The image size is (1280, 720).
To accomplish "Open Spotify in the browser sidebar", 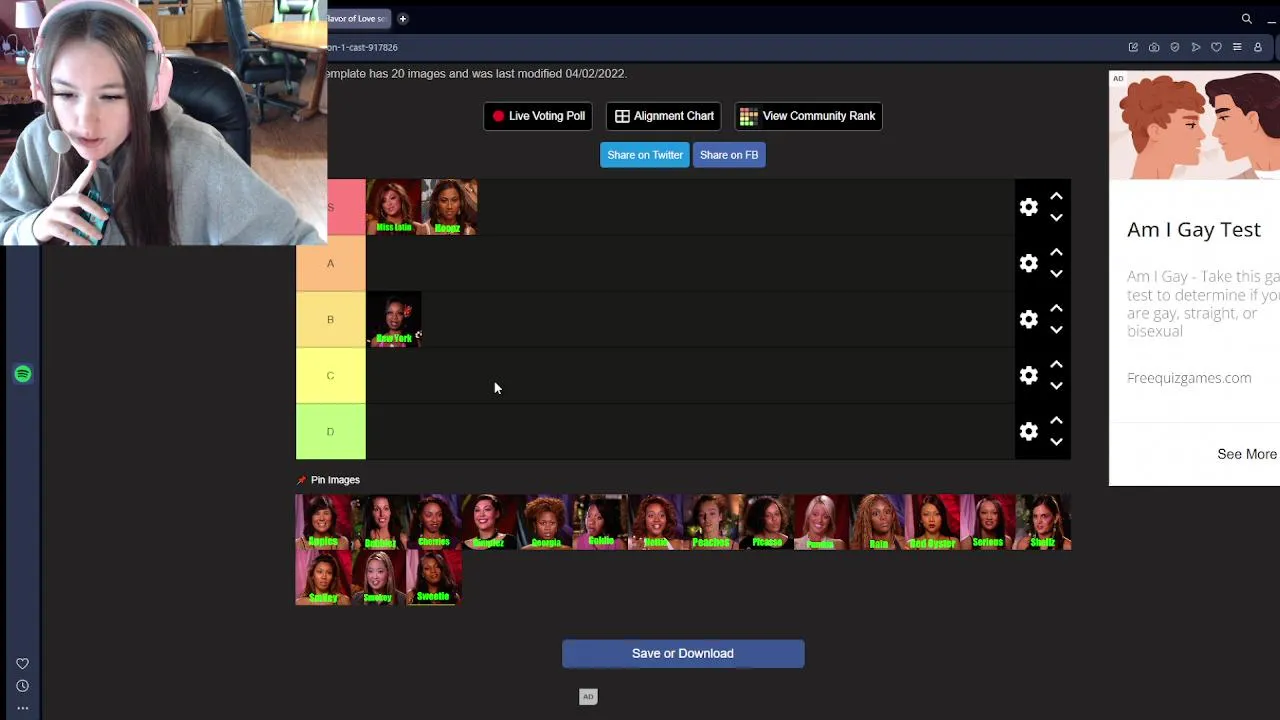I will [22, 374].
